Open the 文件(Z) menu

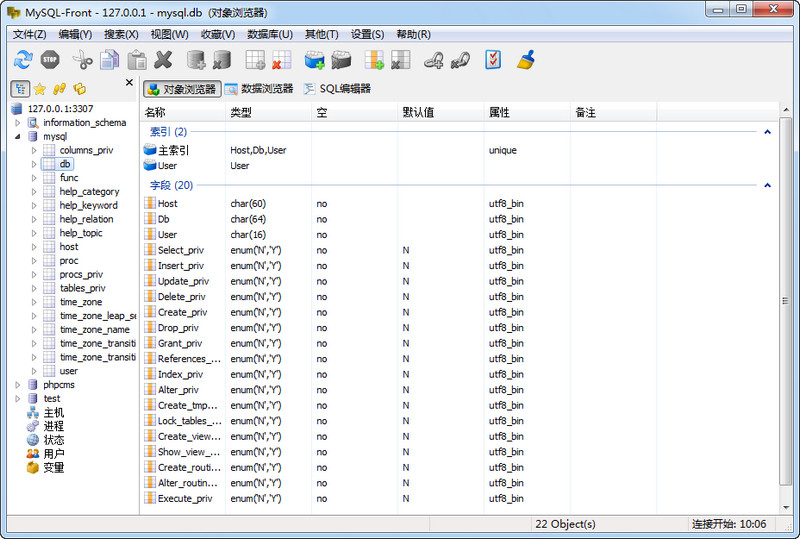(x=29, y=34)
